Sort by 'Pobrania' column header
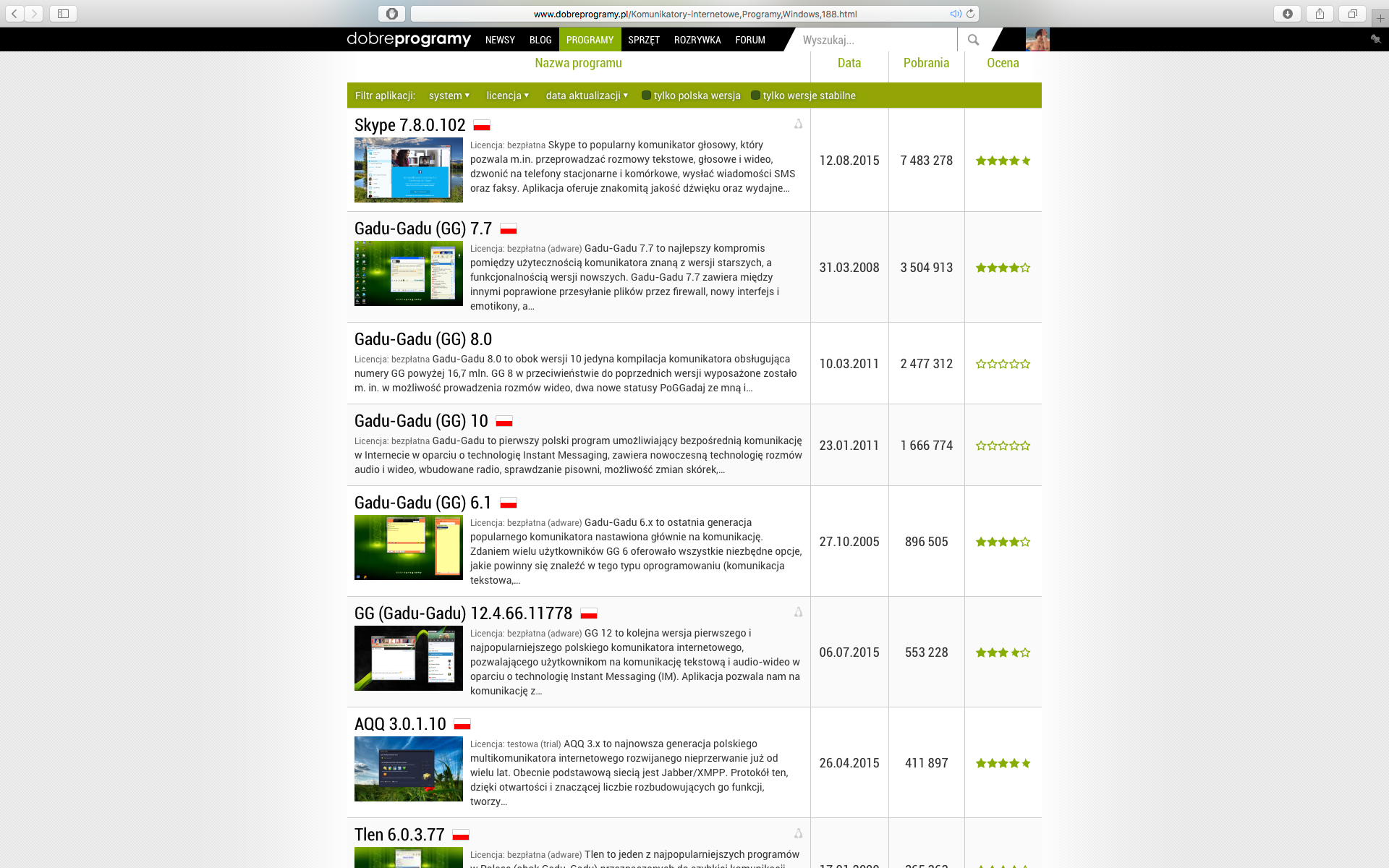The image size is (1389, 868). pyautogui.click(x=926, y=63)
